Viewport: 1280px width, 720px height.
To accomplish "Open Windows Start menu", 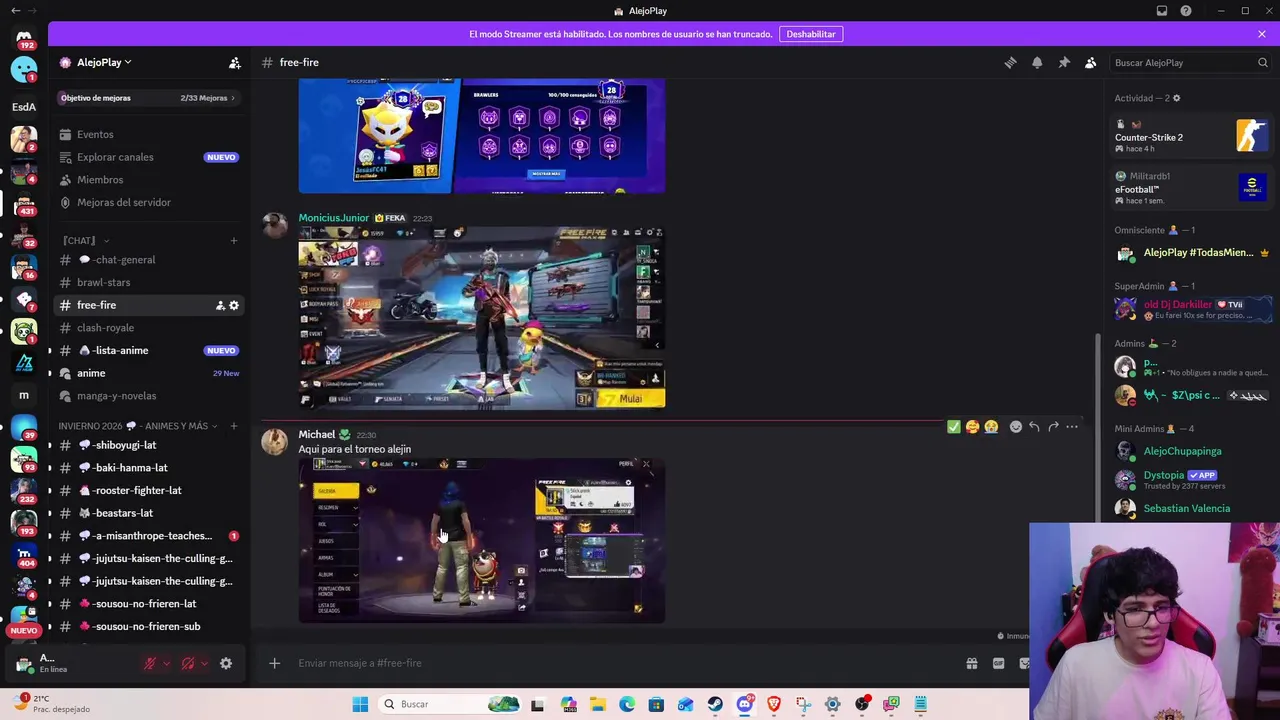I will point(360,704).
